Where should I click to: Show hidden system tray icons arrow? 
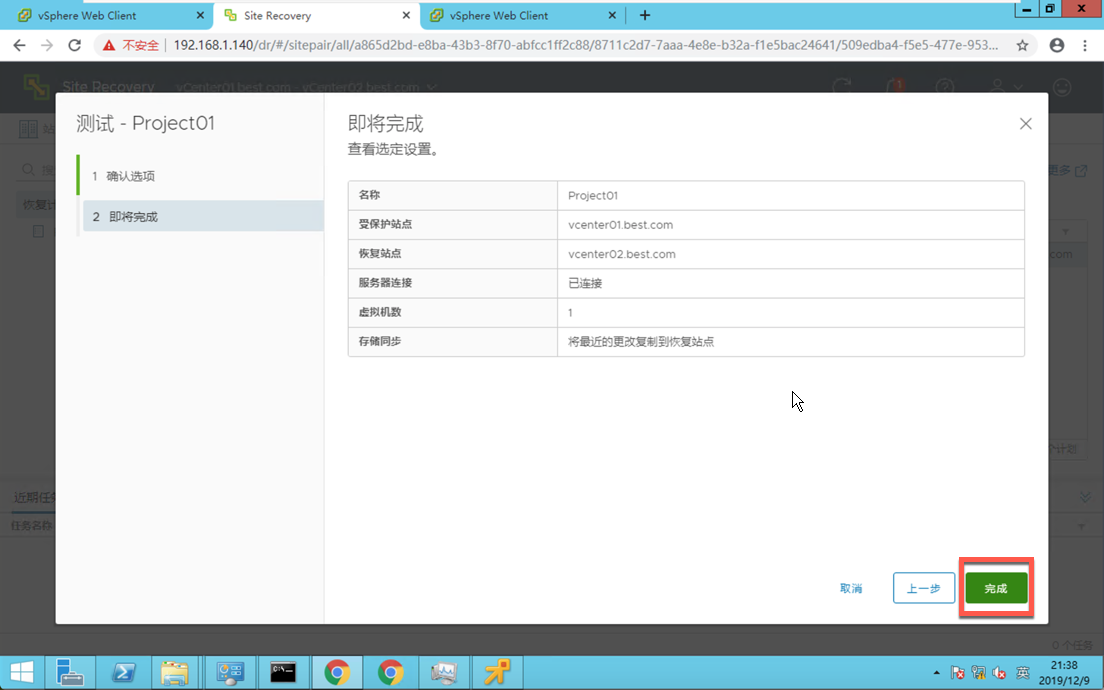[x=936, y=673]
